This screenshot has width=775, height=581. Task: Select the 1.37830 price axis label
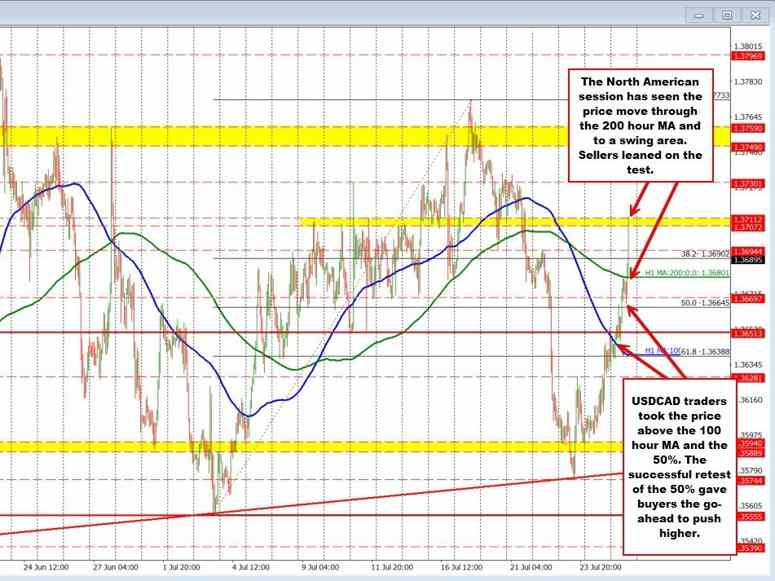click(748, 82)
